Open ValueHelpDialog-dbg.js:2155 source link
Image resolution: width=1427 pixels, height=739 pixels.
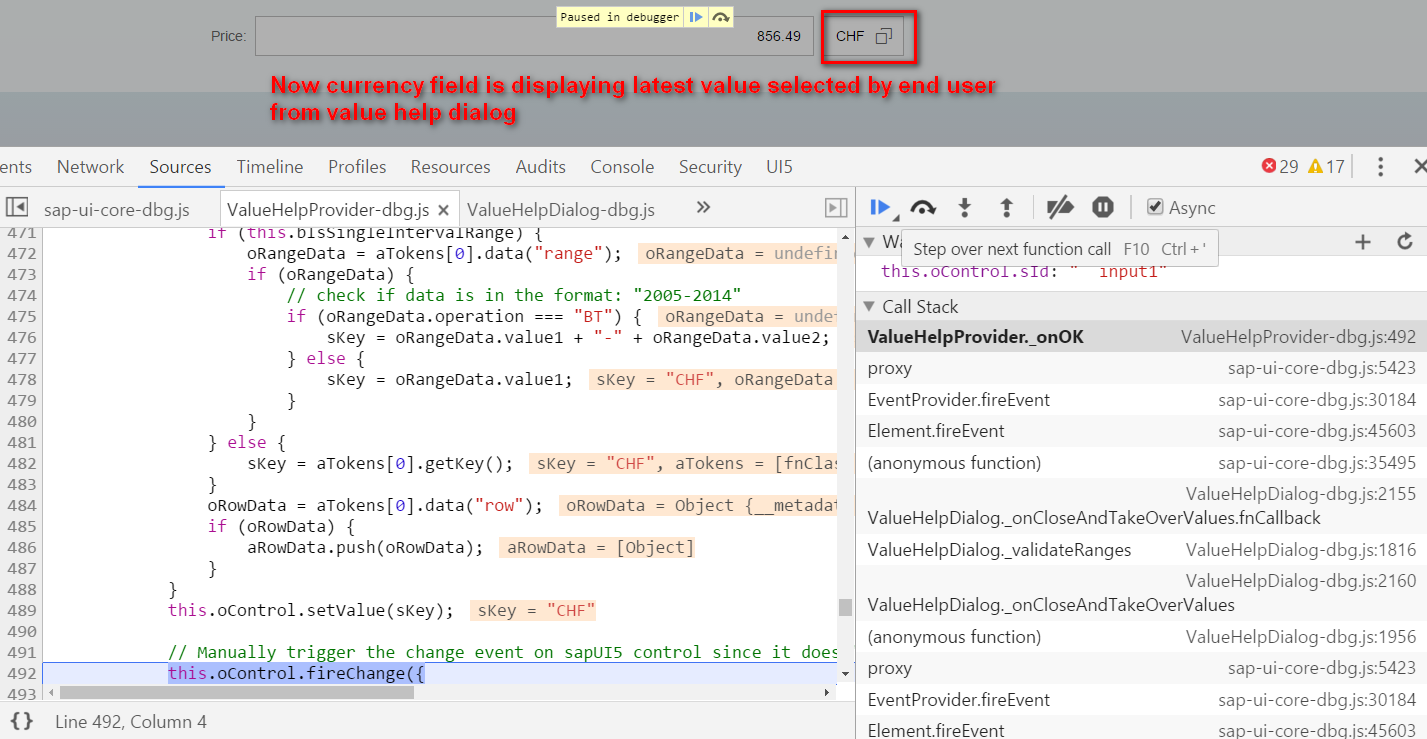(x=1301, y=494)
